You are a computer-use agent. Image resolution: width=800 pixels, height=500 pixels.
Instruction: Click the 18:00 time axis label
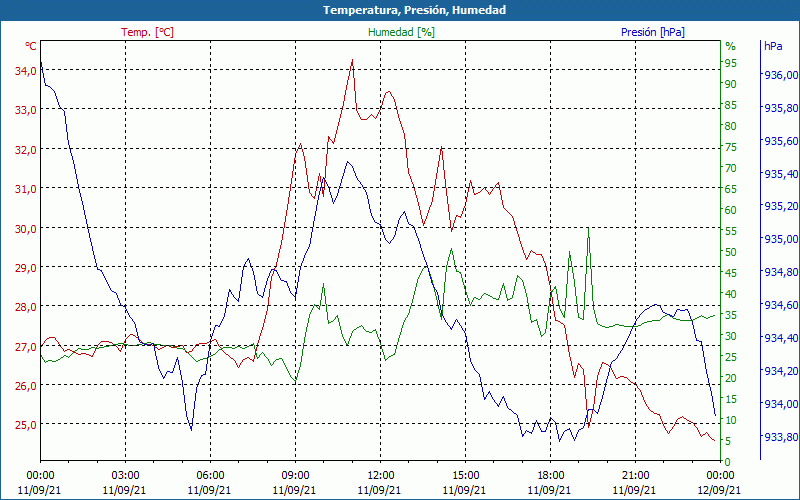pos(550,476)
